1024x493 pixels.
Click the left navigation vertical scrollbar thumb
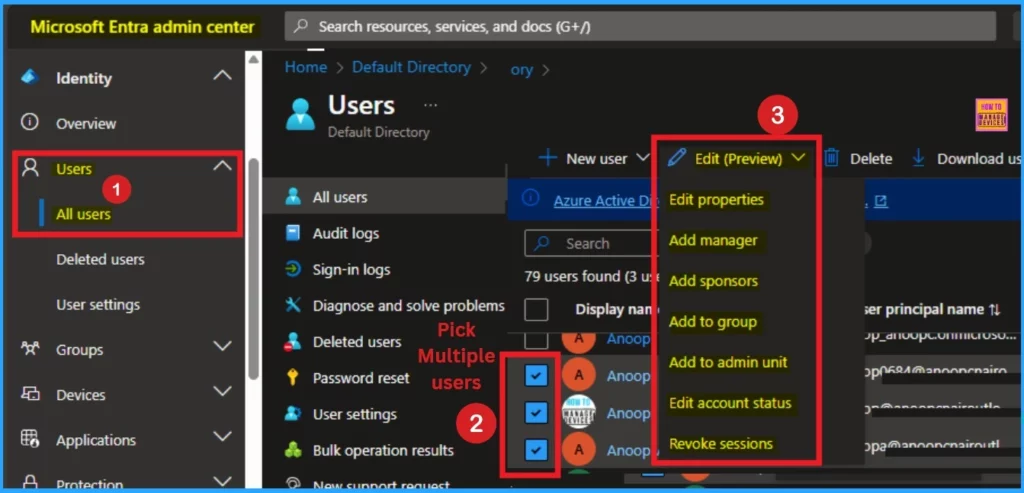pos(253,268)
